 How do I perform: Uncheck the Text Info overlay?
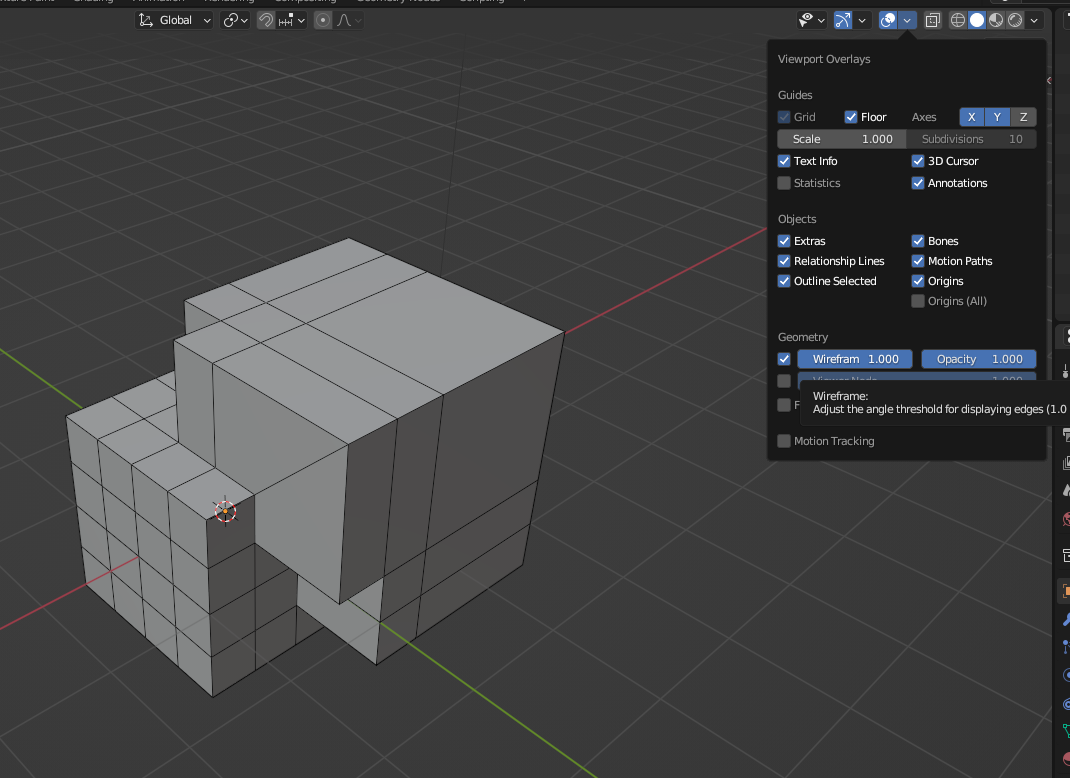(784, 161)
